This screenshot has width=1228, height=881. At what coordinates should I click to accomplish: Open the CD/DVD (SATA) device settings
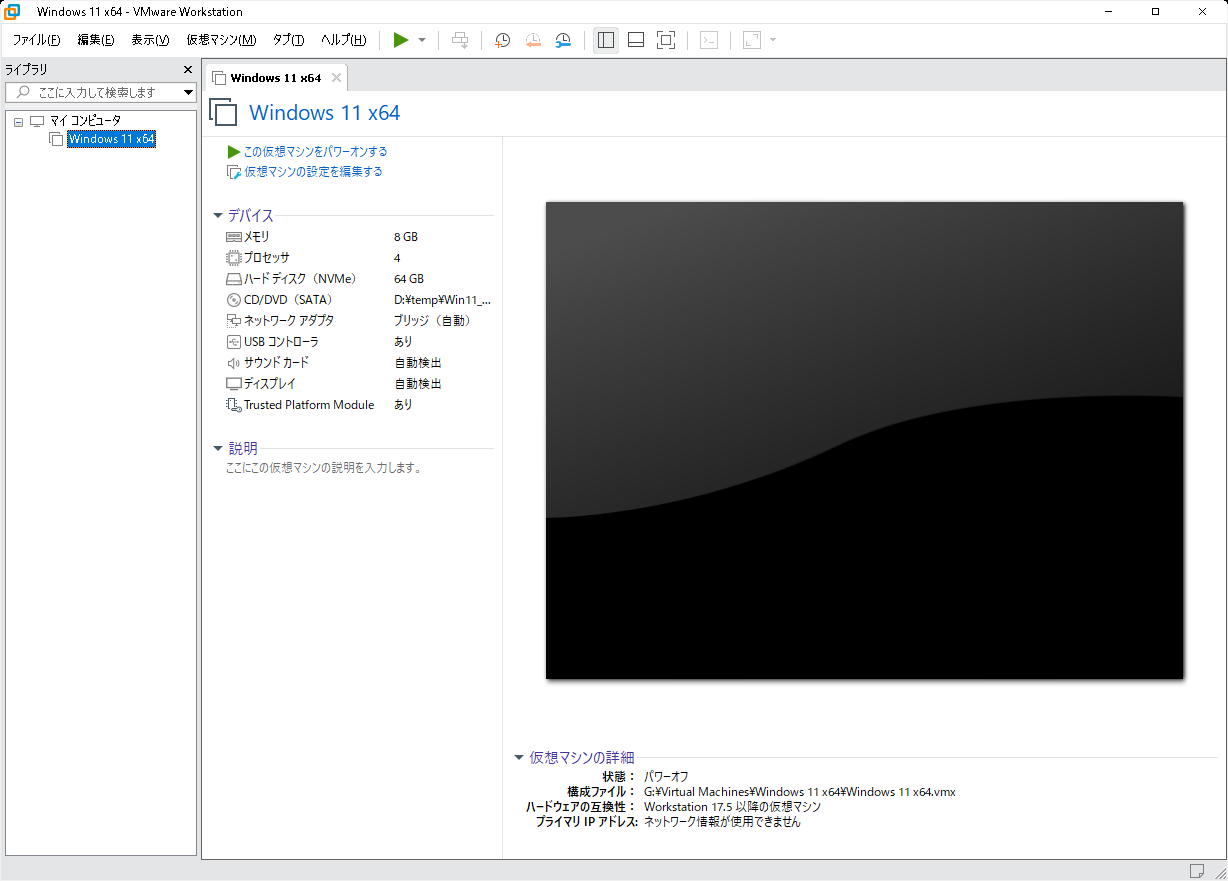pyautogui.click(x=281, y=299)
